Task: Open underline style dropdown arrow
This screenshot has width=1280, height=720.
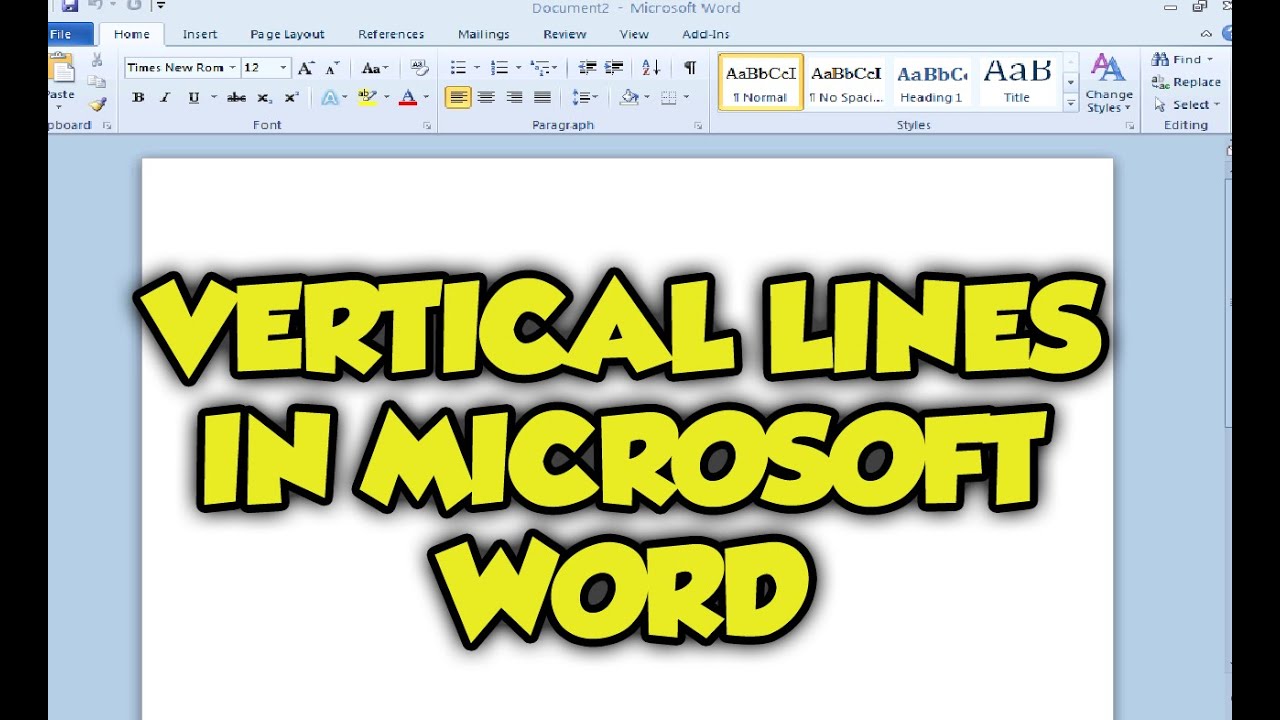Action: tap(213, 97)
